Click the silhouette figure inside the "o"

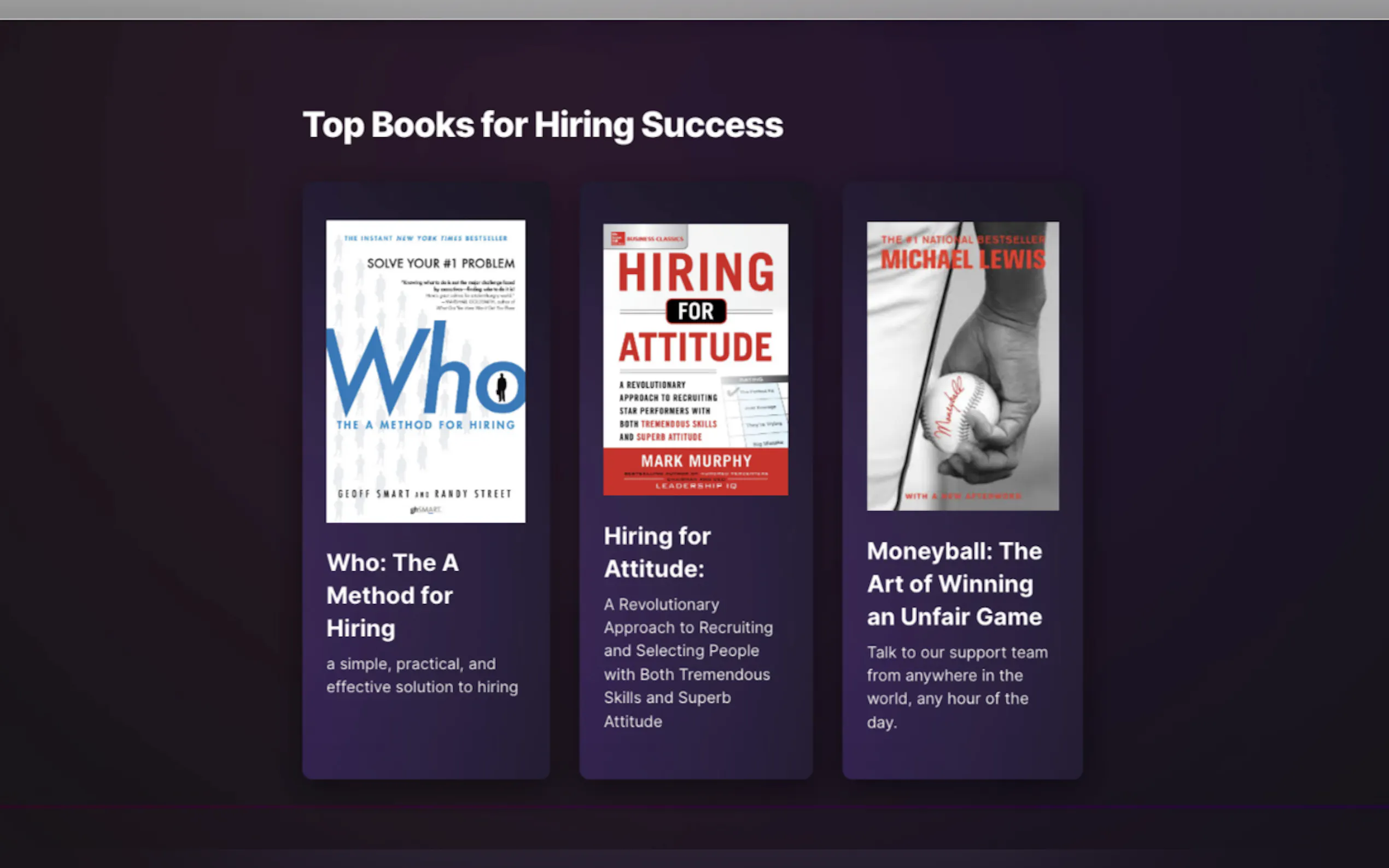(x=501, y=387)
